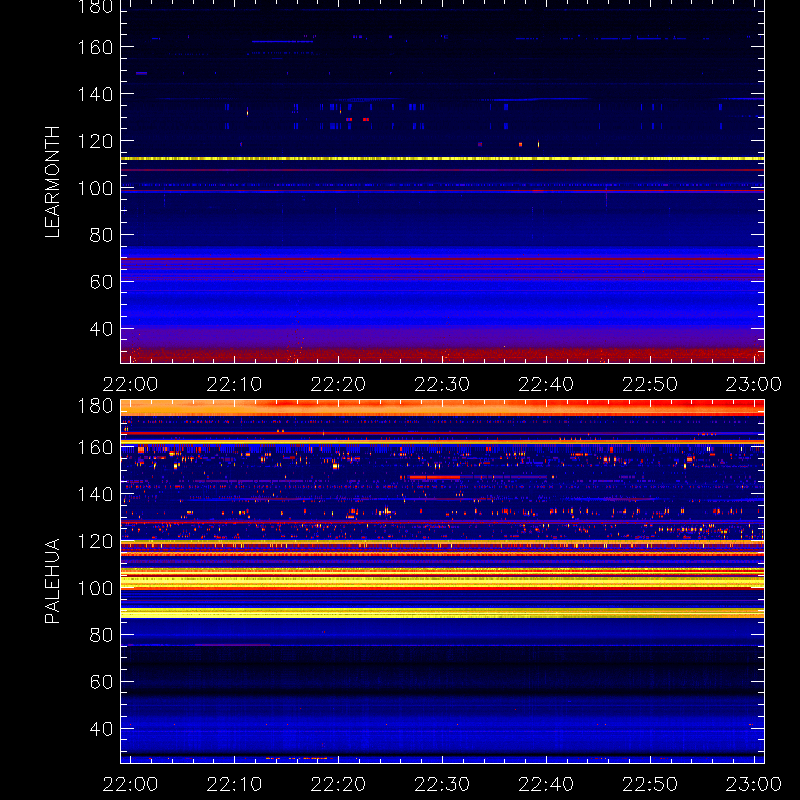The height and width of the screenshot is (800, 800).
Task: Select the 60 tick label on Palehua plot
Action: [101, 682]
